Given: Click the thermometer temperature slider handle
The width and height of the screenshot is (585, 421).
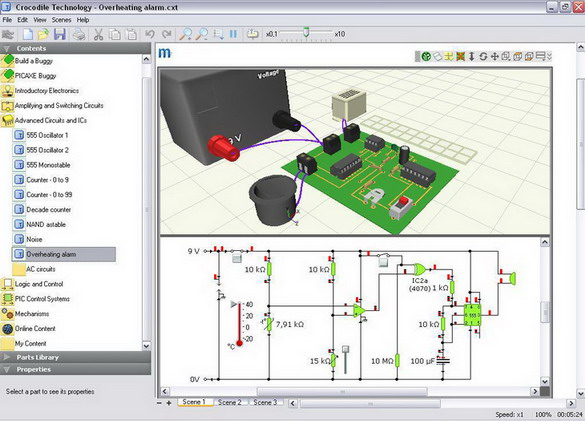Looking at the screenshot, I should (234, 304).
